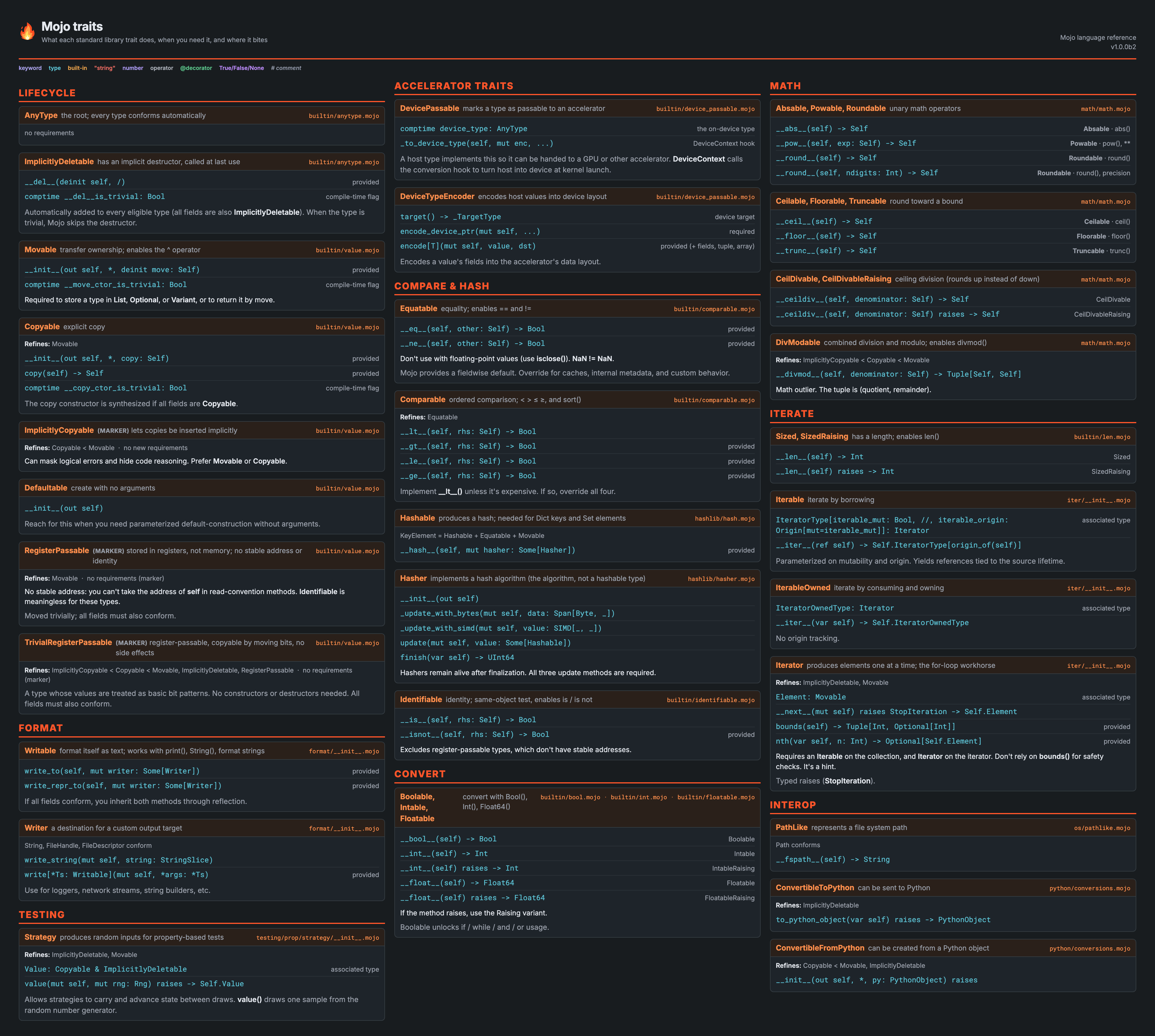The image size is (1155, 1036).
Task: Click the "Ceilable, Floorable, Truncable" card heading
Action: pyautogui.click(x=831, y=201)
